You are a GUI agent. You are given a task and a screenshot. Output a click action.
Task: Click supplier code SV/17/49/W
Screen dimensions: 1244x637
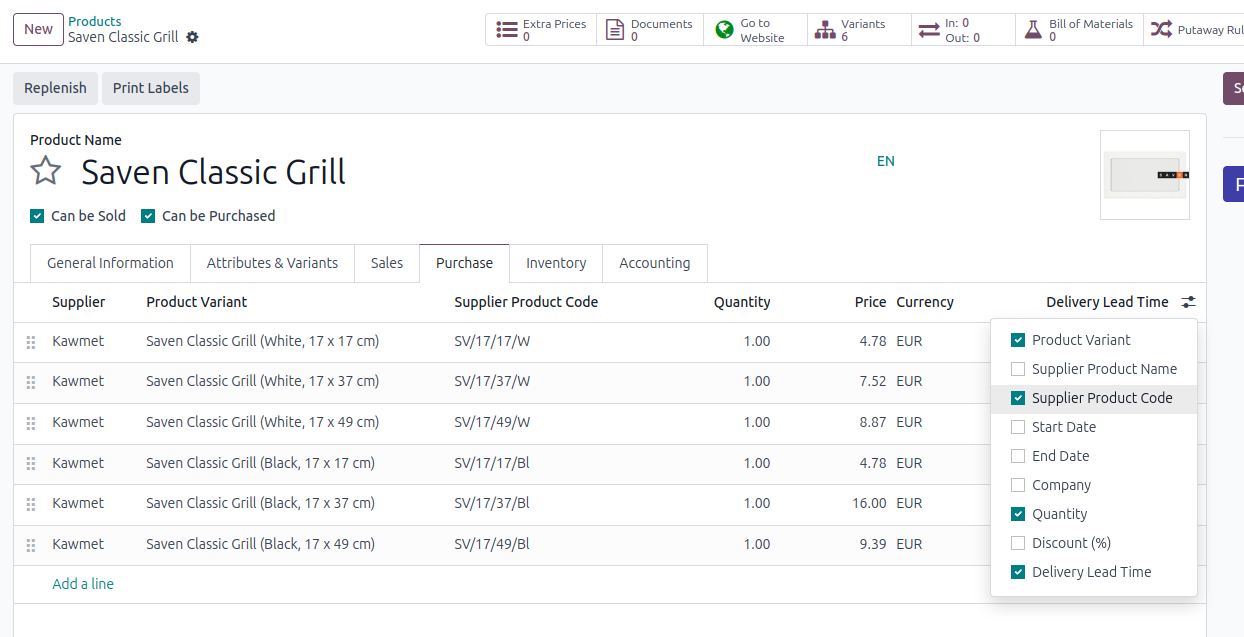[492, 422]
